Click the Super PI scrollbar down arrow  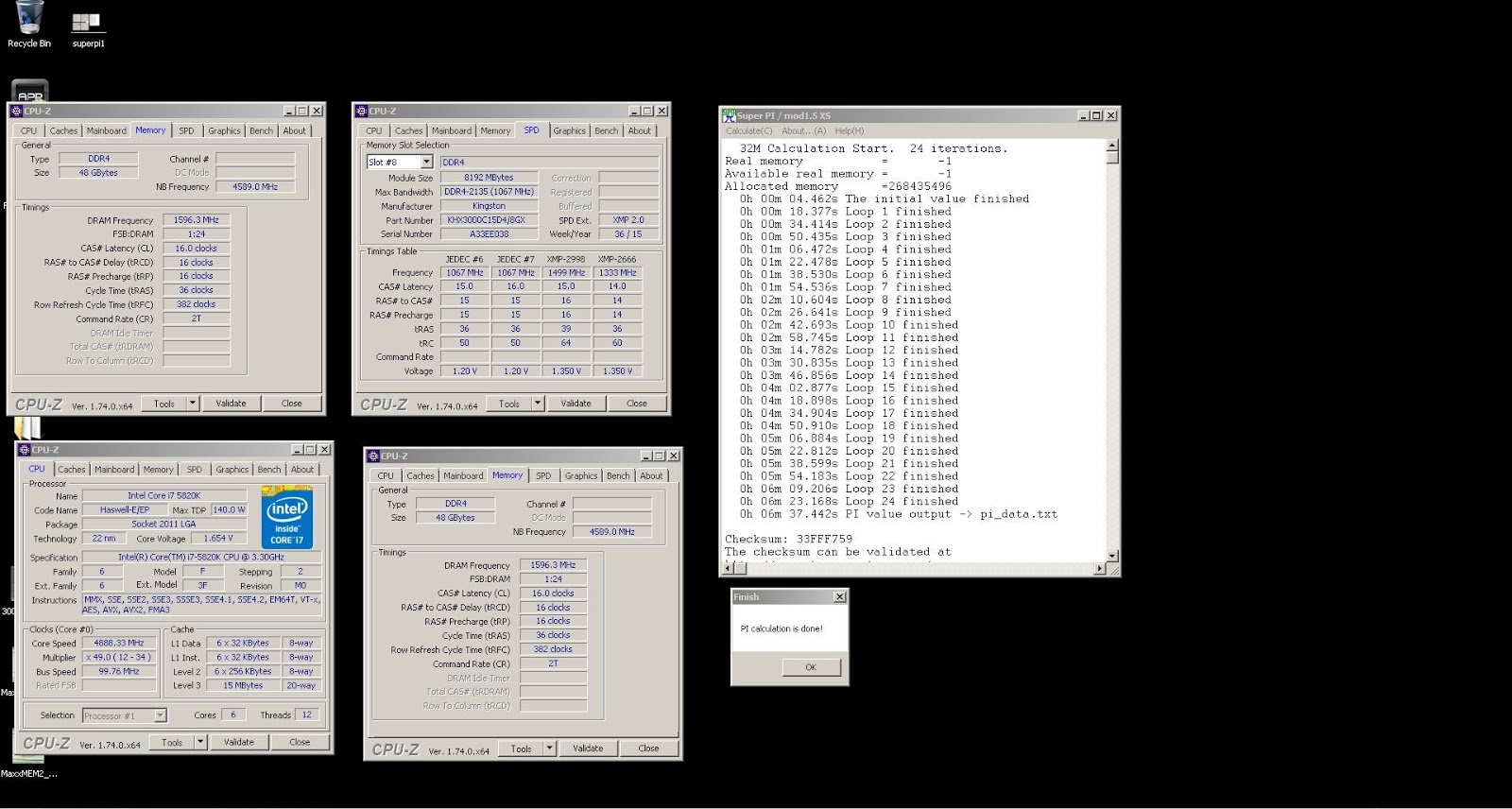tap(1112, 556)
